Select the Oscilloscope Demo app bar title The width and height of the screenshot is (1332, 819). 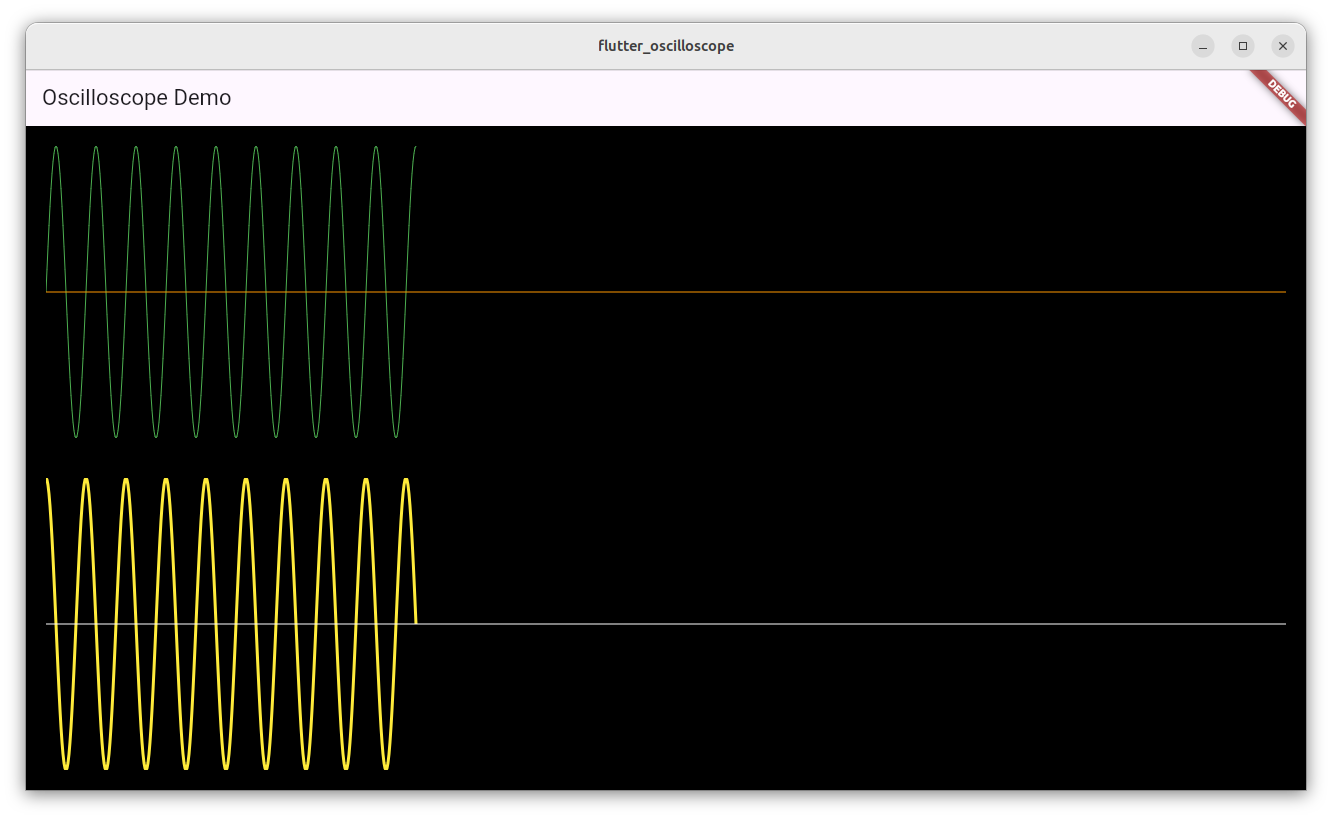click(x=137, y=98)
